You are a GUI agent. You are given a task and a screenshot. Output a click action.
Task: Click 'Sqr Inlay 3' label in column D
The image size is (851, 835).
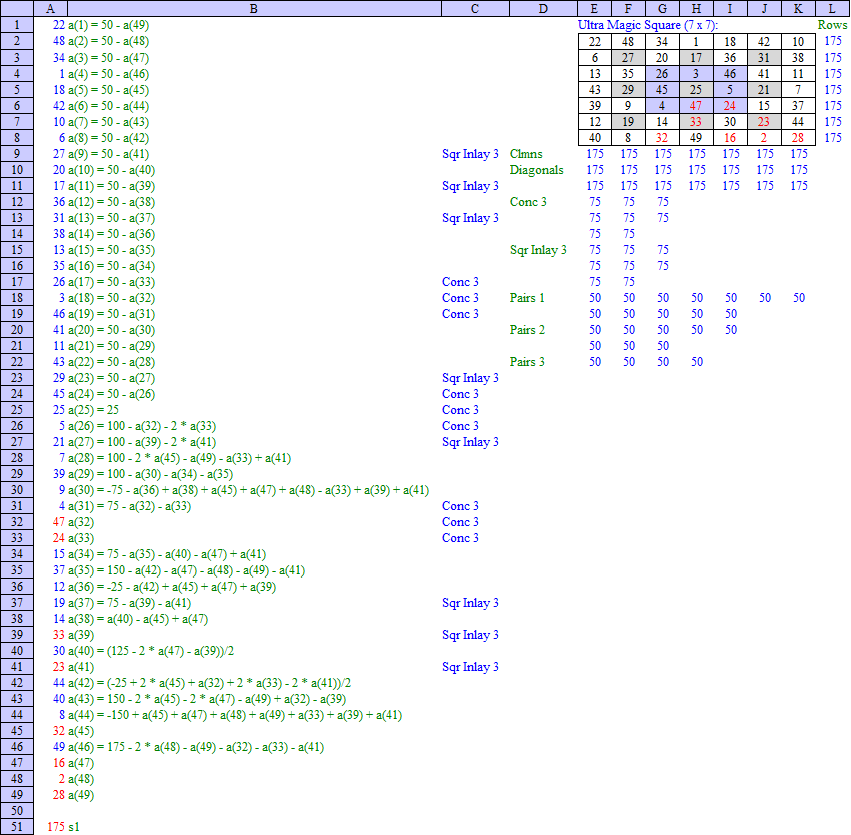(538, 250)
